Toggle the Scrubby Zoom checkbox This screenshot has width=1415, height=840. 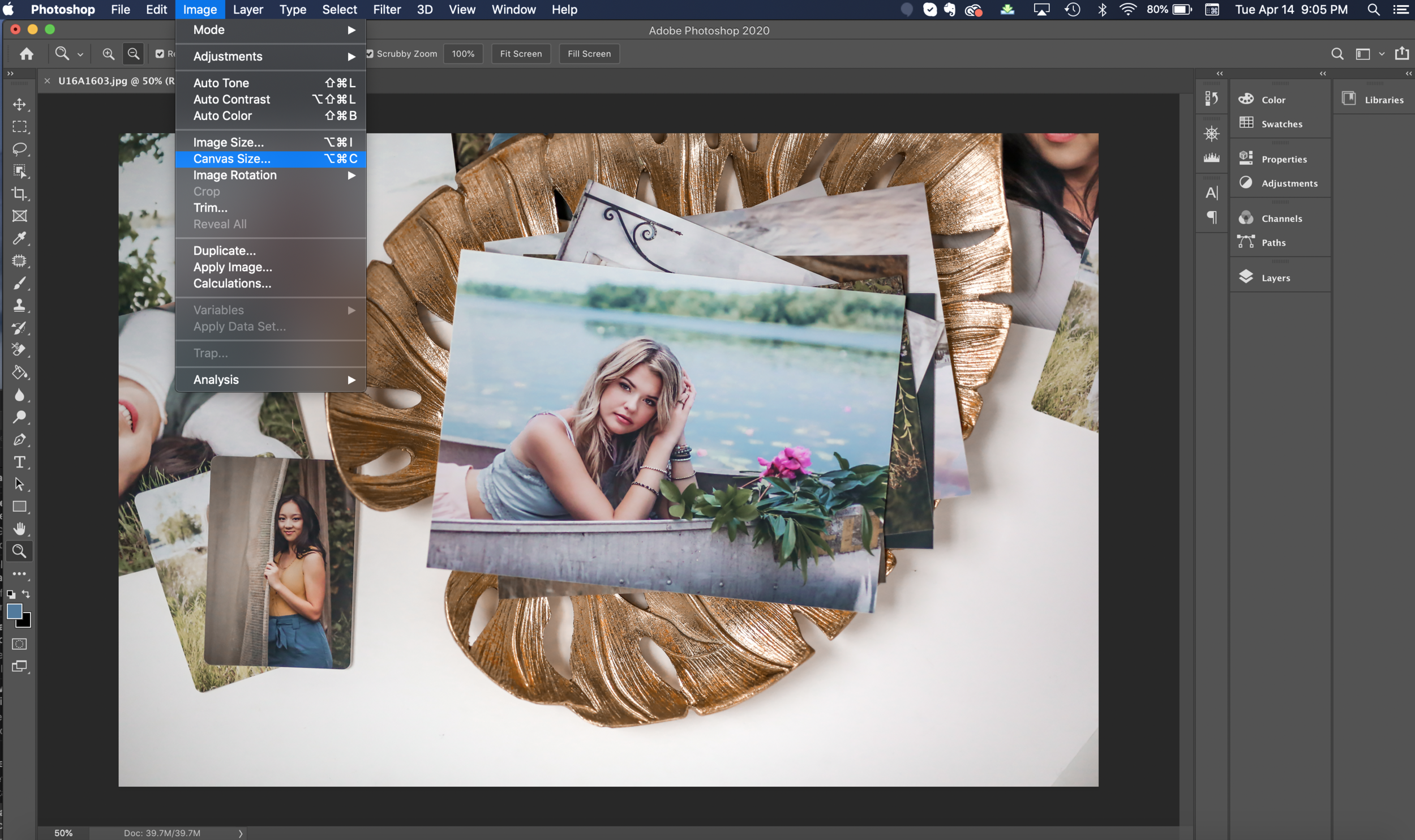tap(370, 54)
